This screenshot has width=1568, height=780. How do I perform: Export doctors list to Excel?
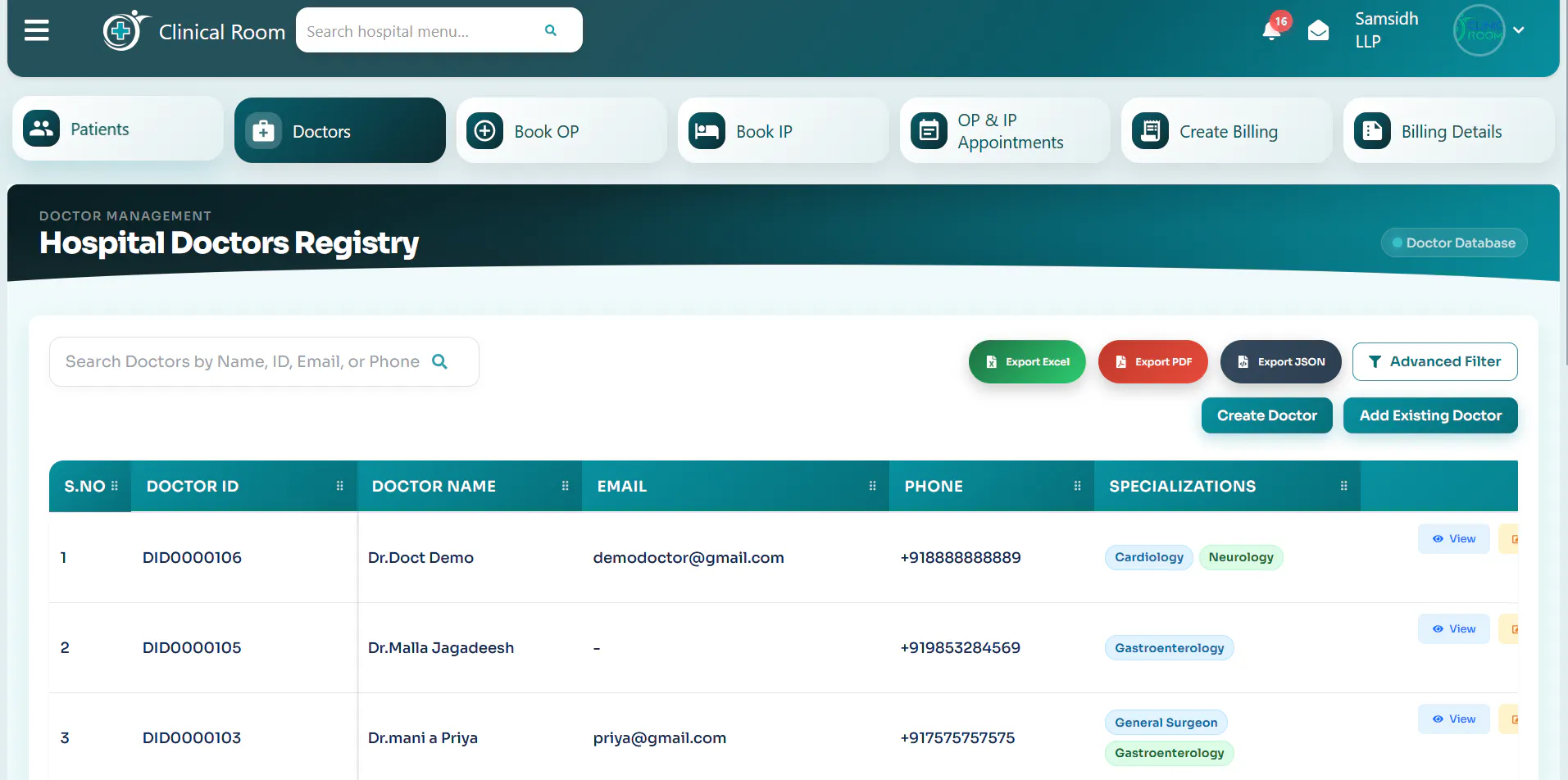(x=1027, y=361)
